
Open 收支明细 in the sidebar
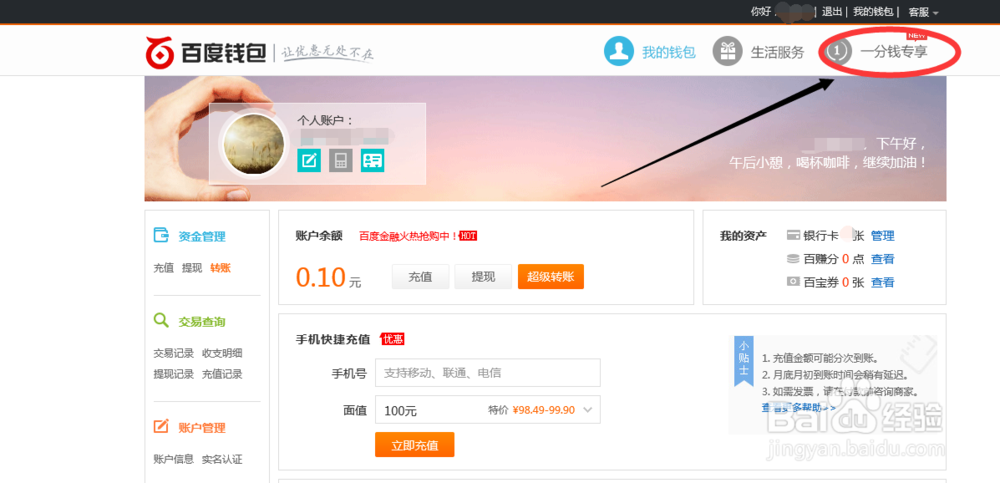click(x=222, y=353)
